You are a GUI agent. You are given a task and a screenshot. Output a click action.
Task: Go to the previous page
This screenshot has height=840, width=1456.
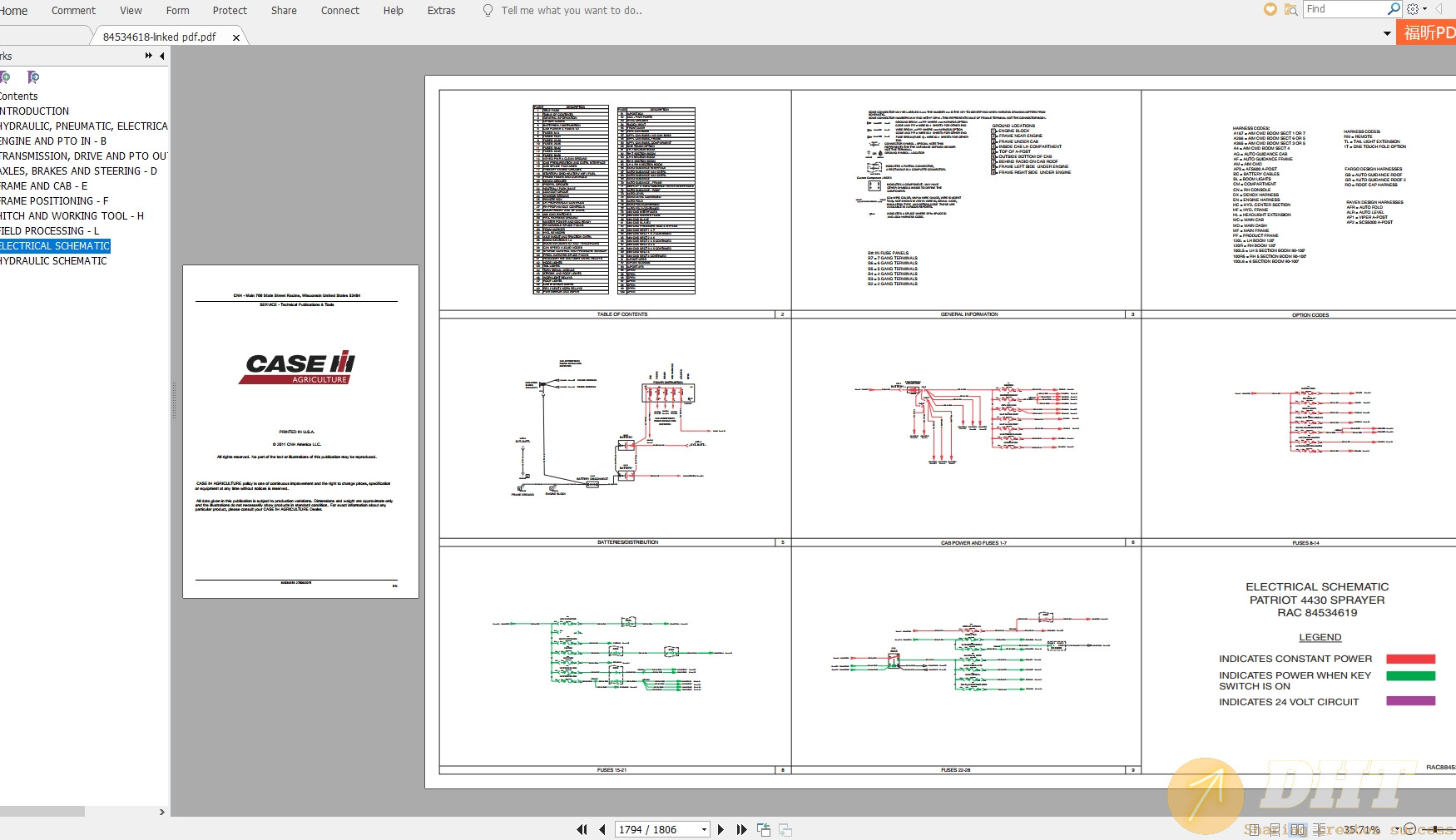[x=602, y=829]
